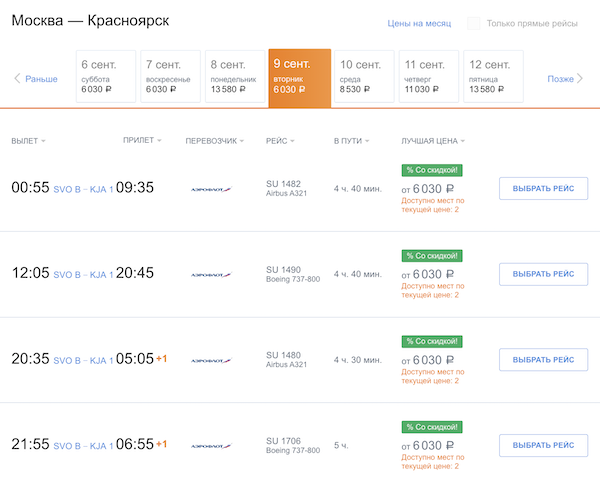Click green discount badge on 00:55 flight
The width and height of the screenshot is (600, 487).
click(x=431, y=170)
